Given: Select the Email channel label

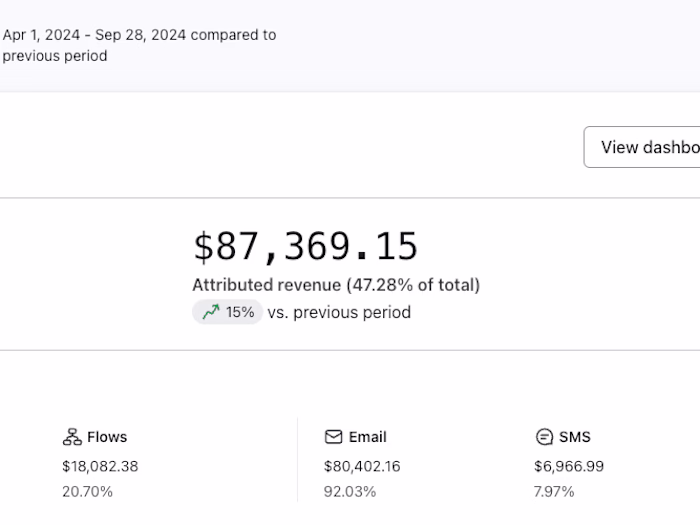Looking at the screenshot, I should coord(368,437).
